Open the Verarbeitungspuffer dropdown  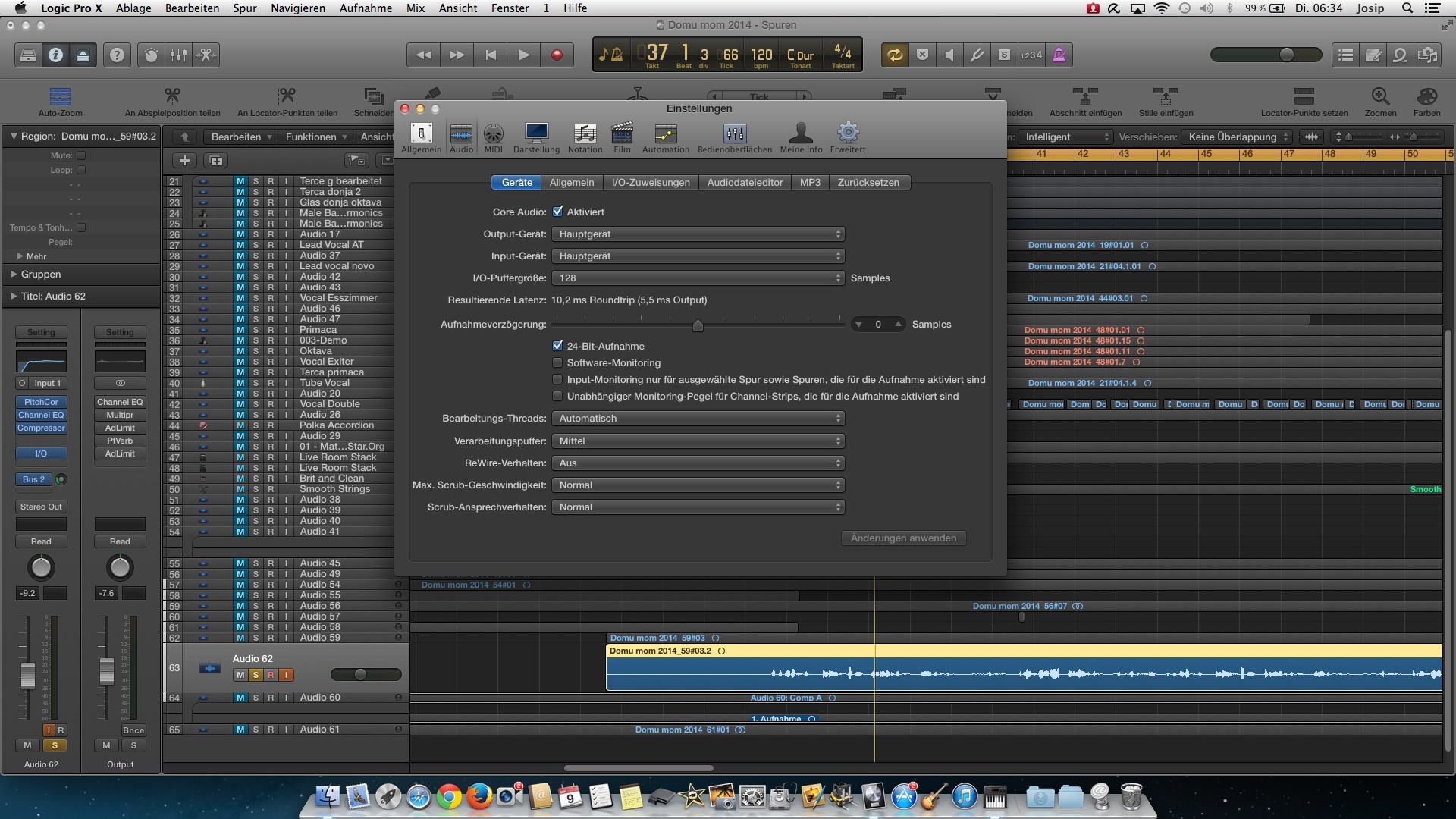point(698,441)
